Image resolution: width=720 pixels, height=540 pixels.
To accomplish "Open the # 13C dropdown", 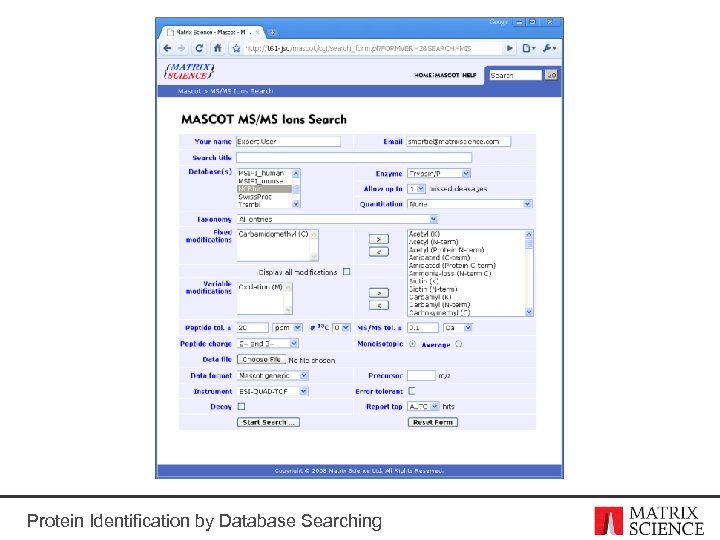I will [x=341, y=327].
